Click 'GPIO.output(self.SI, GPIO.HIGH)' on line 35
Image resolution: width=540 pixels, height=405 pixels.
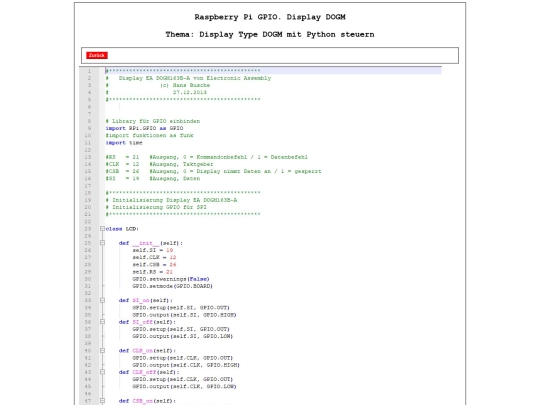184,315
